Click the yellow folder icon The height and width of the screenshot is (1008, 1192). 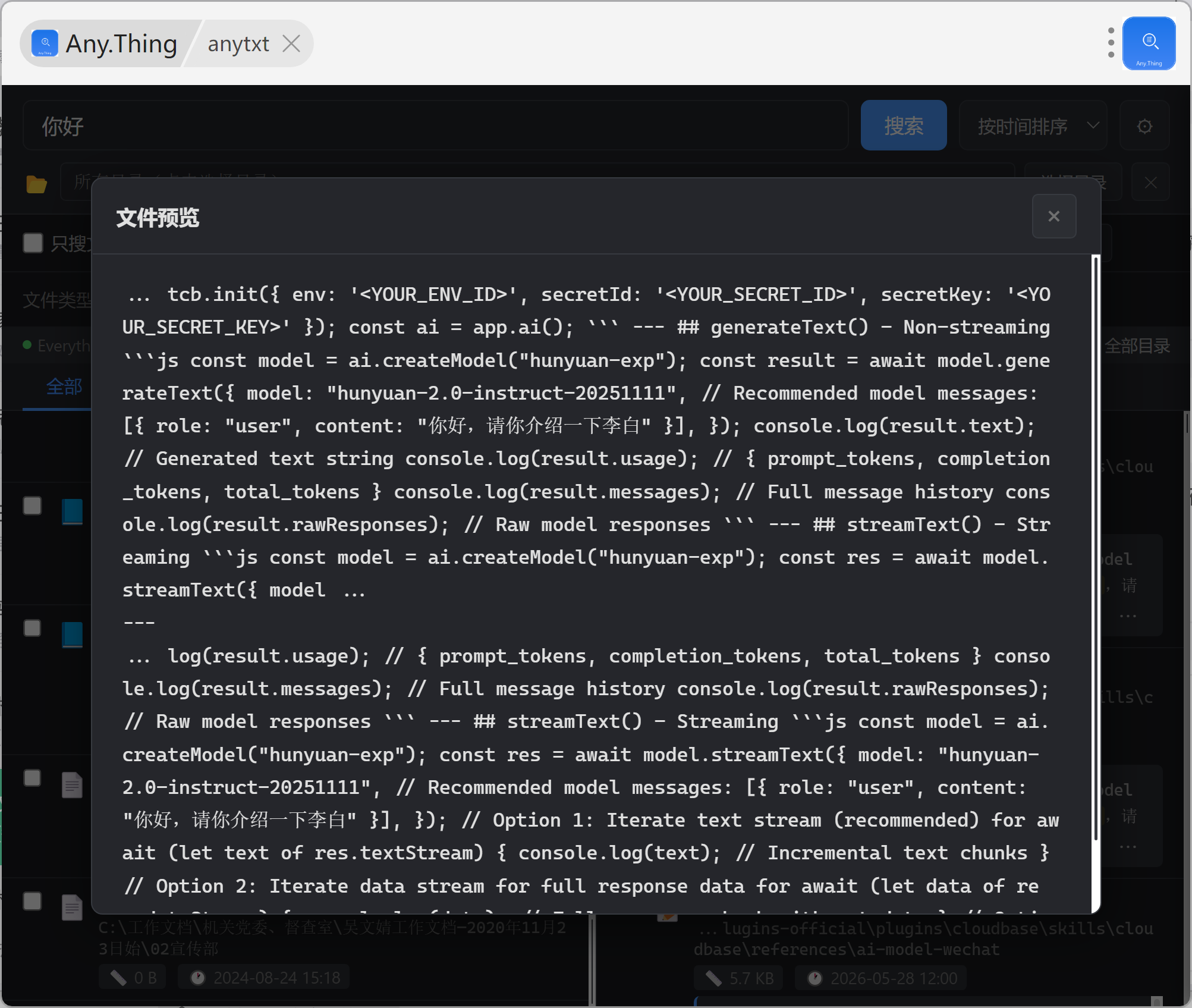(36, 184)
